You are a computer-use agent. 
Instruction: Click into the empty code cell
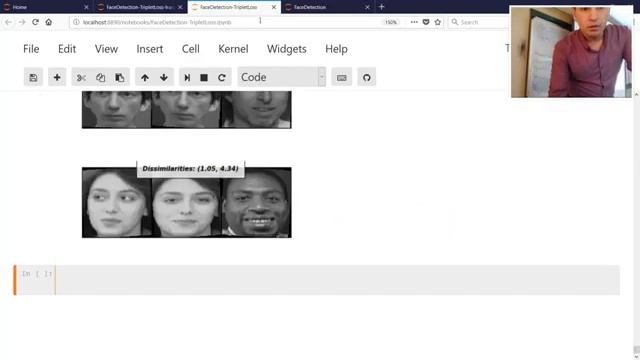coord(337,280)
